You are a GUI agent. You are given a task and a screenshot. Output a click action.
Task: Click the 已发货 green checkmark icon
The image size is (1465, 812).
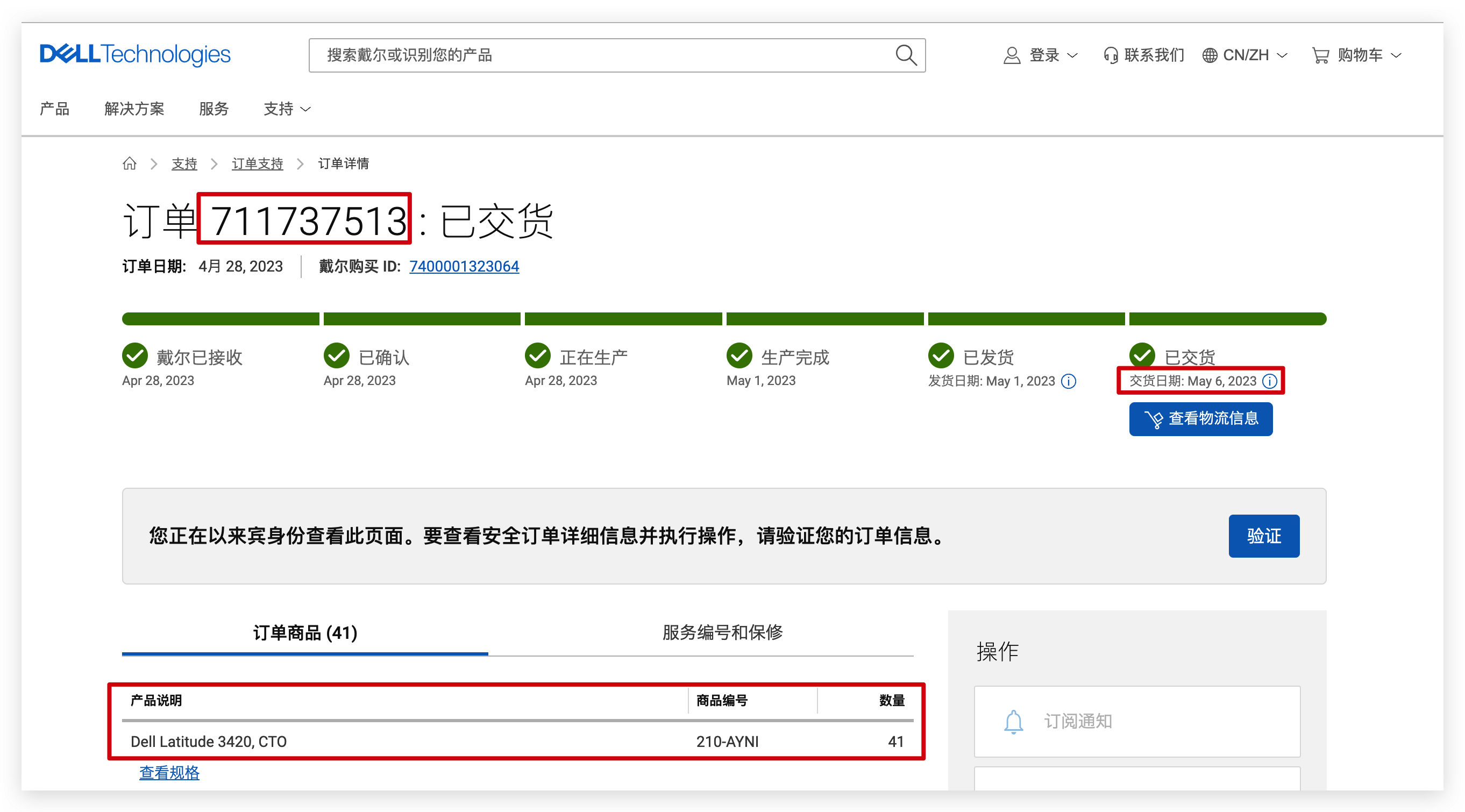(941, 355)
